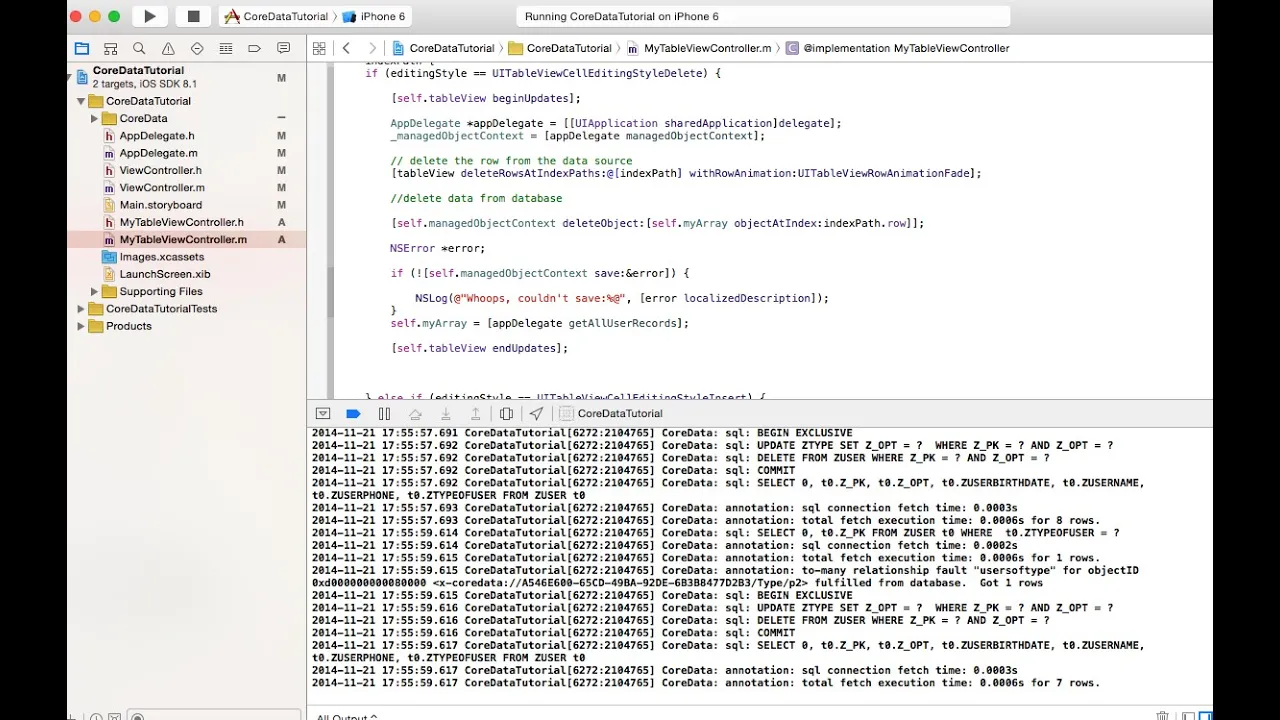Viewport: 1280px width, 720px height.
Task: Click console line total fetch for 7 rows
Action: (705, 683)
